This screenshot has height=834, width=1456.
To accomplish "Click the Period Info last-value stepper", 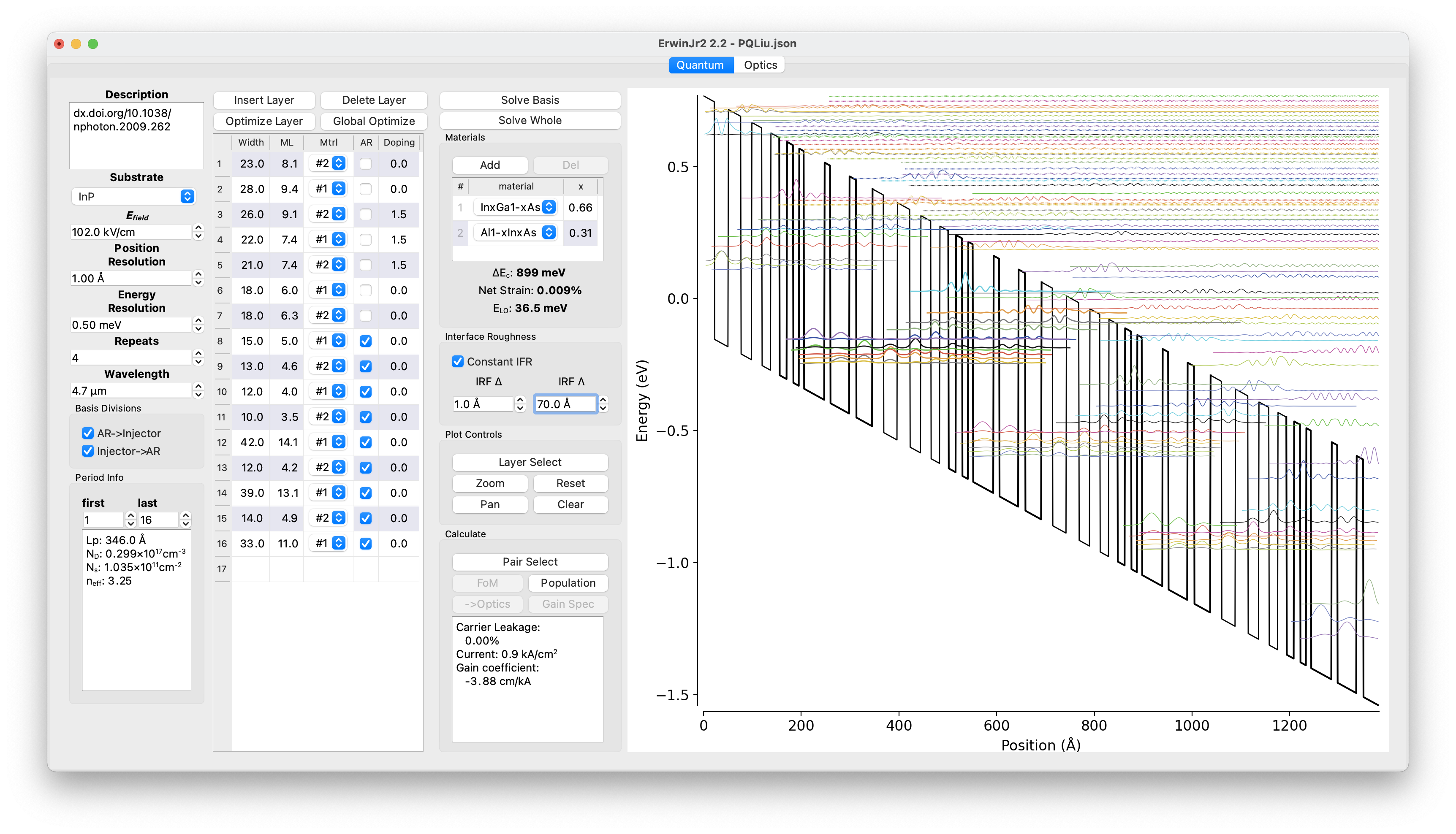I will click(x=186, y=520).
